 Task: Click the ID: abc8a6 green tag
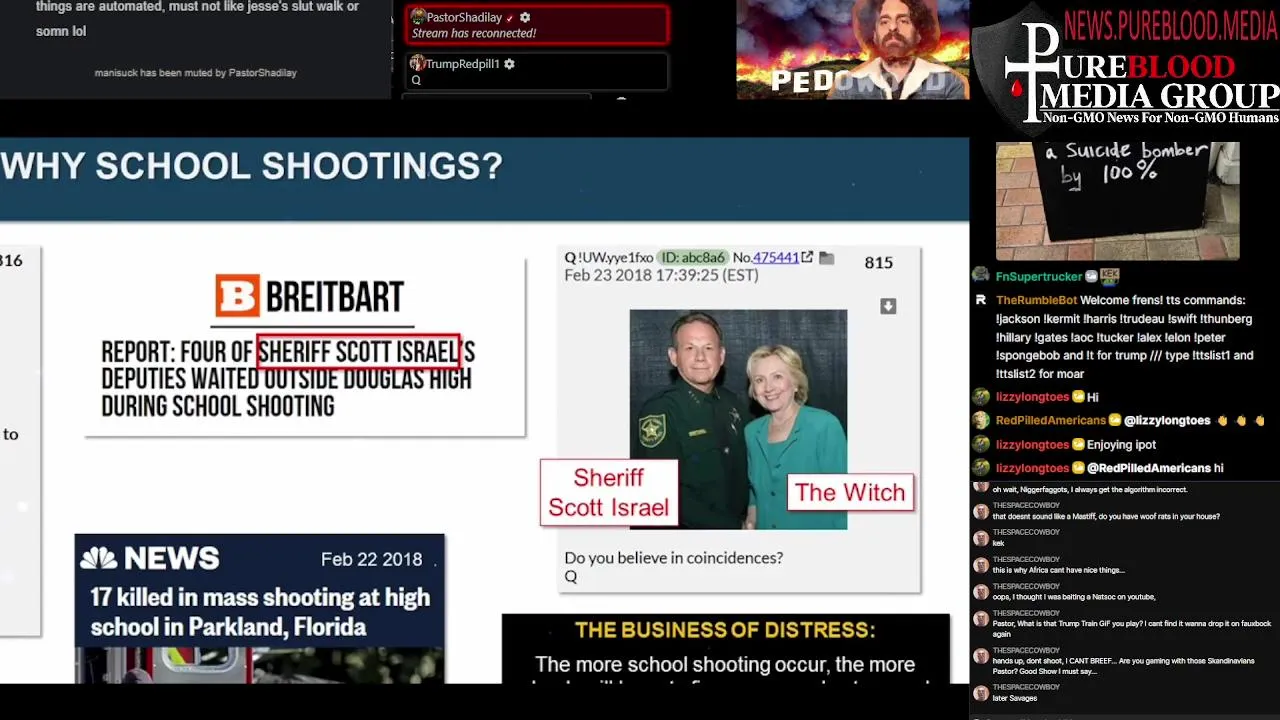693,258
